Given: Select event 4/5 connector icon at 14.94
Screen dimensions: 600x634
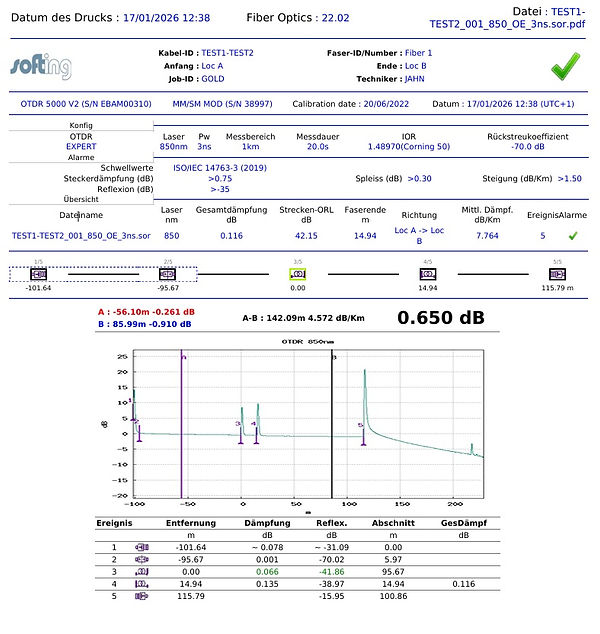Looking at the screenshot, I should [x=428, y=275].
